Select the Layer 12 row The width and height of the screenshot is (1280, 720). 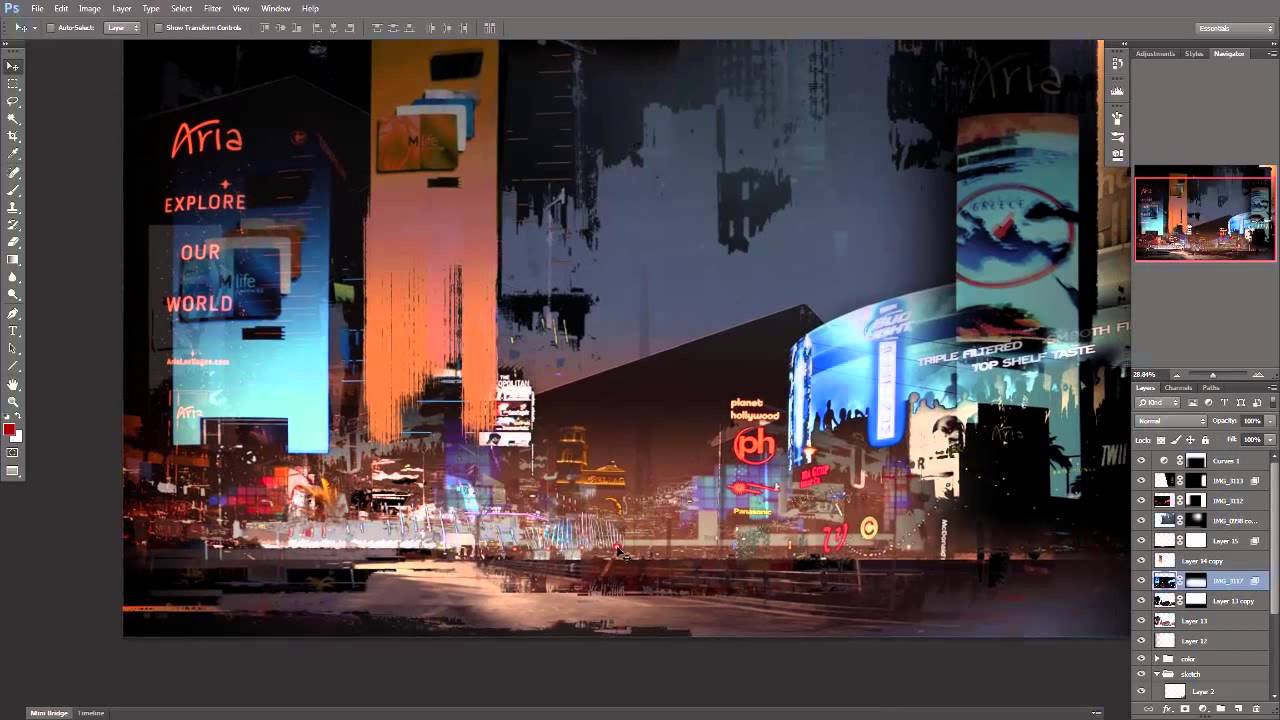tap(1202, 641)
